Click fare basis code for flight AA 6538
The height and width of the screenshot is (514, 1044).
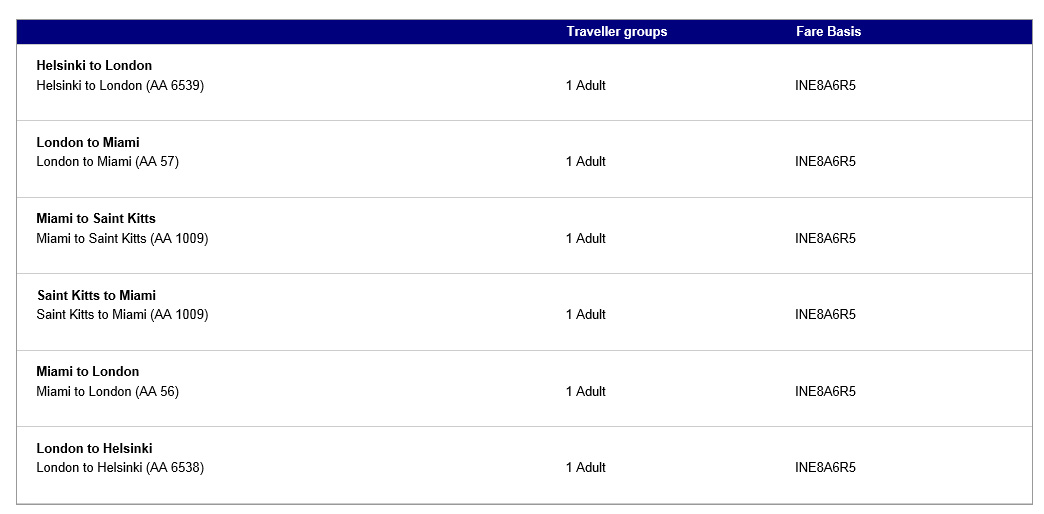click(x=825, y=468)
